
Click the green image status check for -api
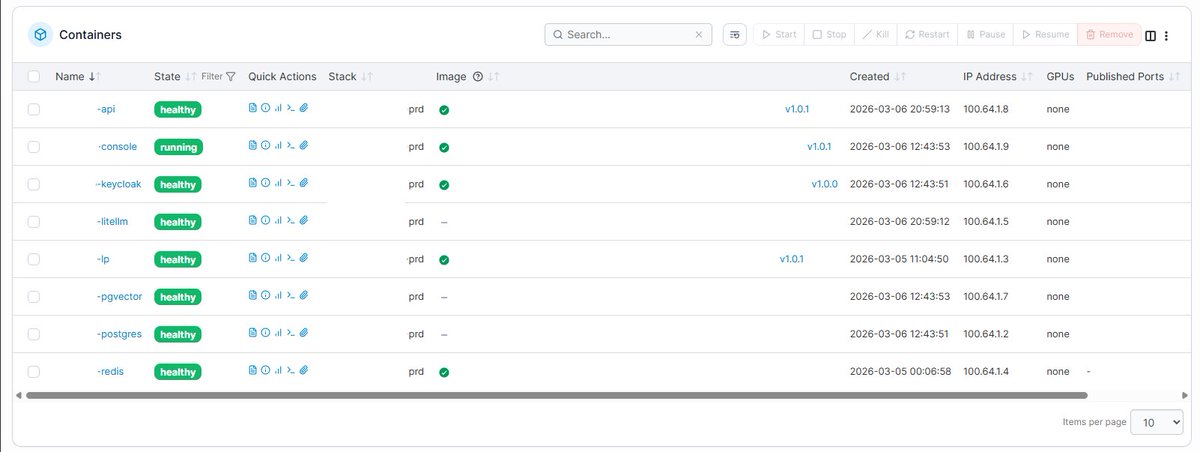pyautogui.click(x=444, y=109)
